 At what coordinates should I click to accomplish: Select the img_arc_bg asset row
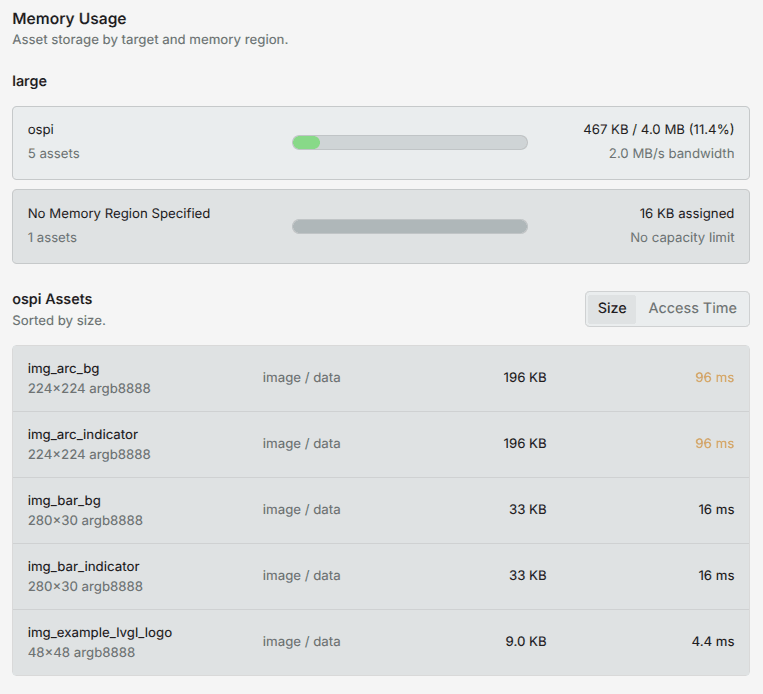point(381,378)
